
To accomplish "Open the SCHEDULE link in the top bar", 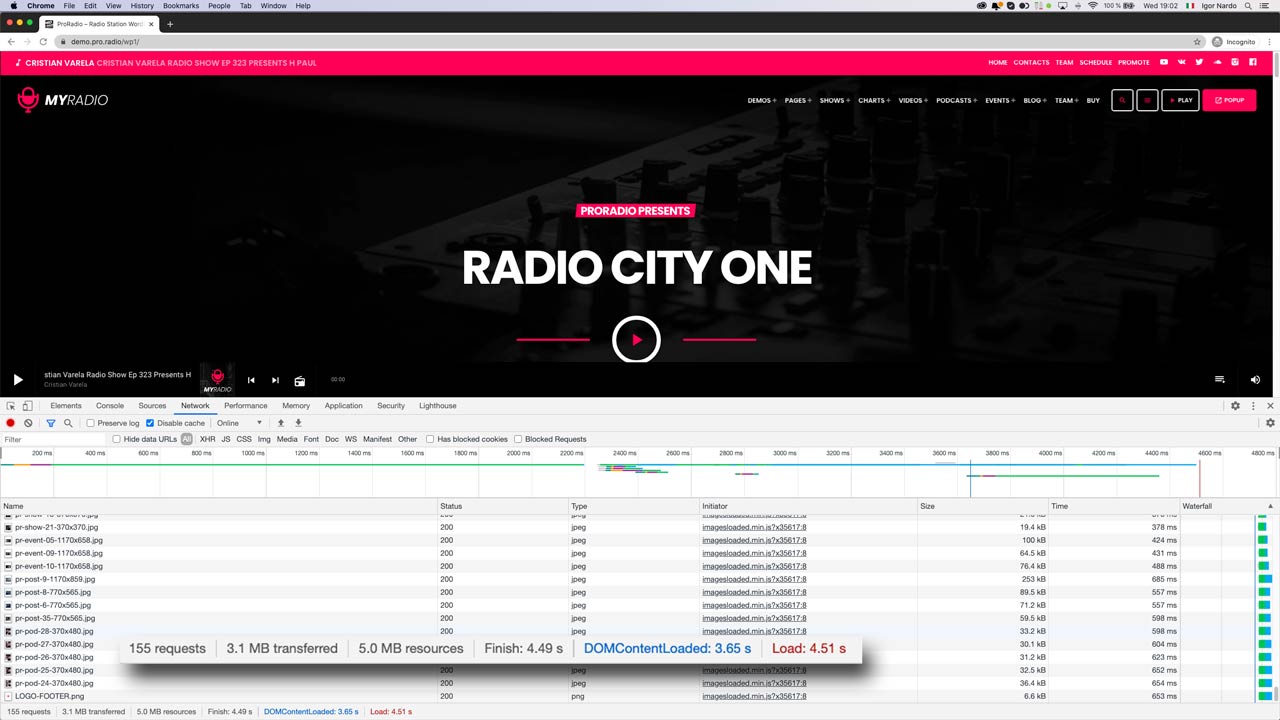I will (1095, 62).
